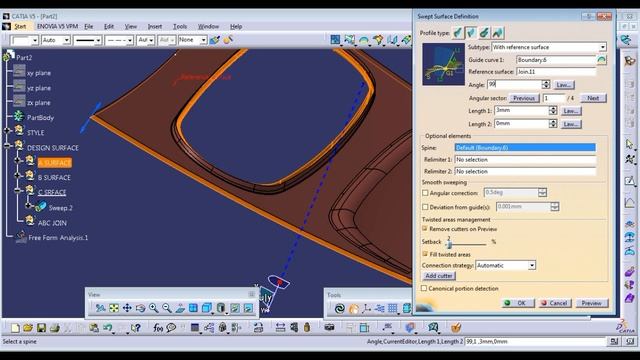
Task: Open the Connection strategy dropdown
Action: click(x=532, y=265)
